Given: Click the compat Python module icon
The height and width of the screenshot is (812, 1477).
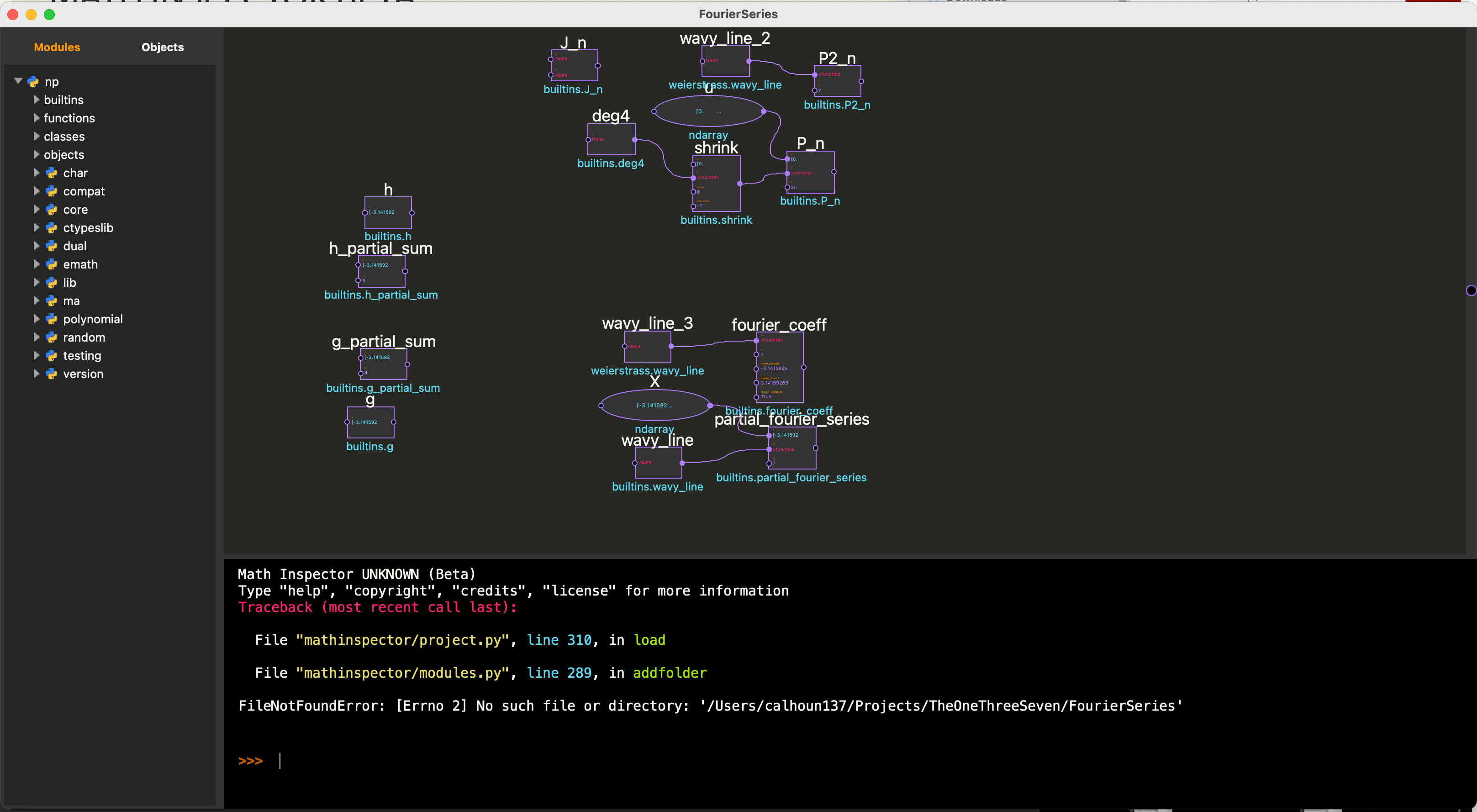Looking at the screenshot, I should click(x=52, y=191).
